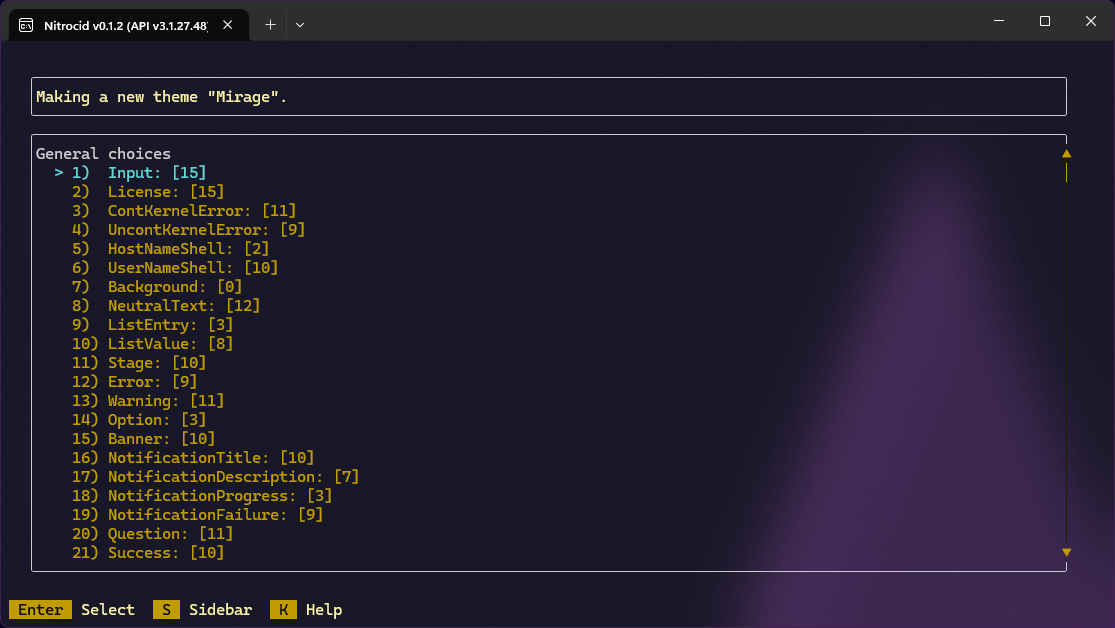Pick the Background: [0] color entry
1115x628 pixels.
(175, 287)
